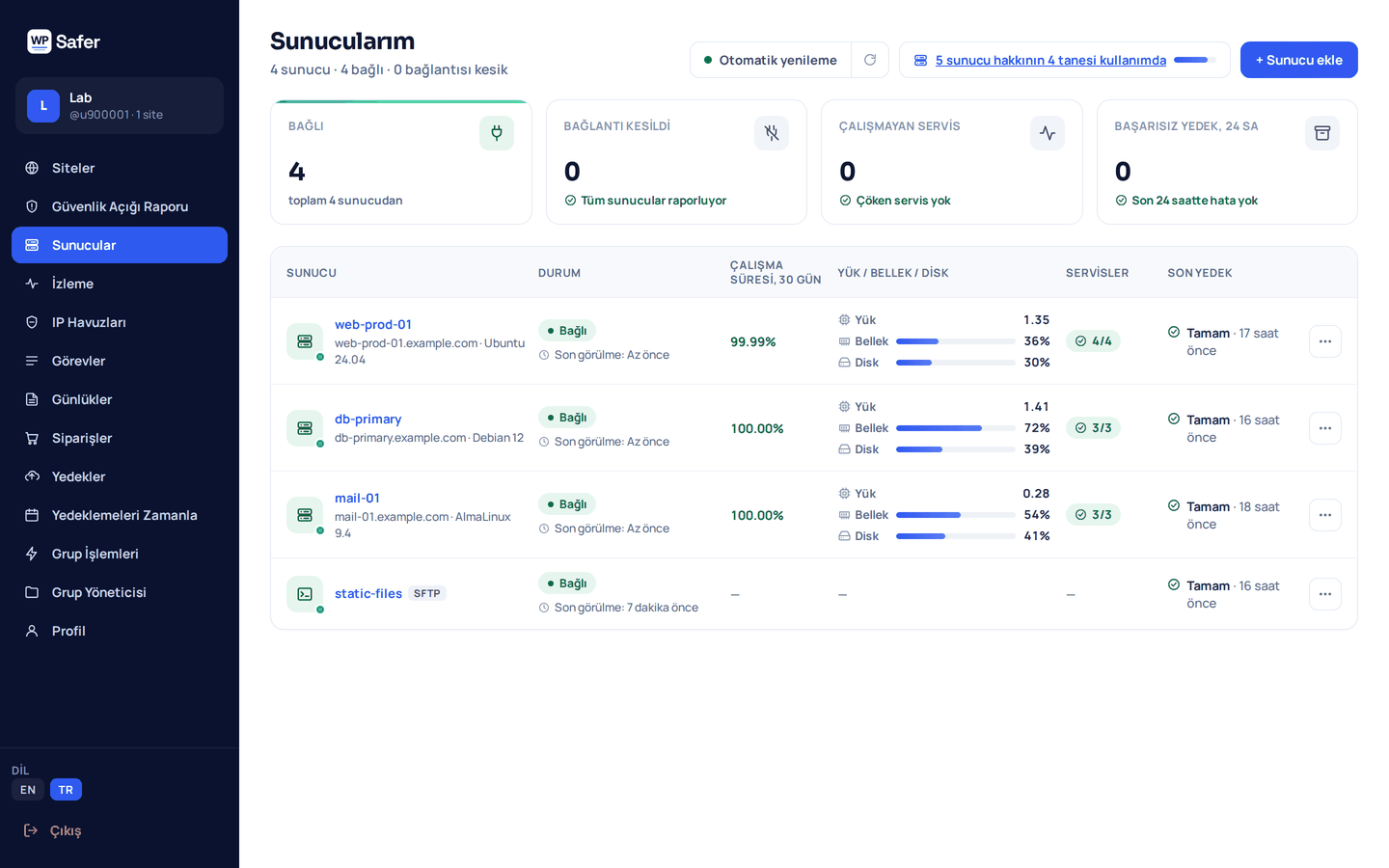The width and height of the screenshot is (1389, 868).
Task: Click the server icon for mail-01
Action: coord(305,515)
